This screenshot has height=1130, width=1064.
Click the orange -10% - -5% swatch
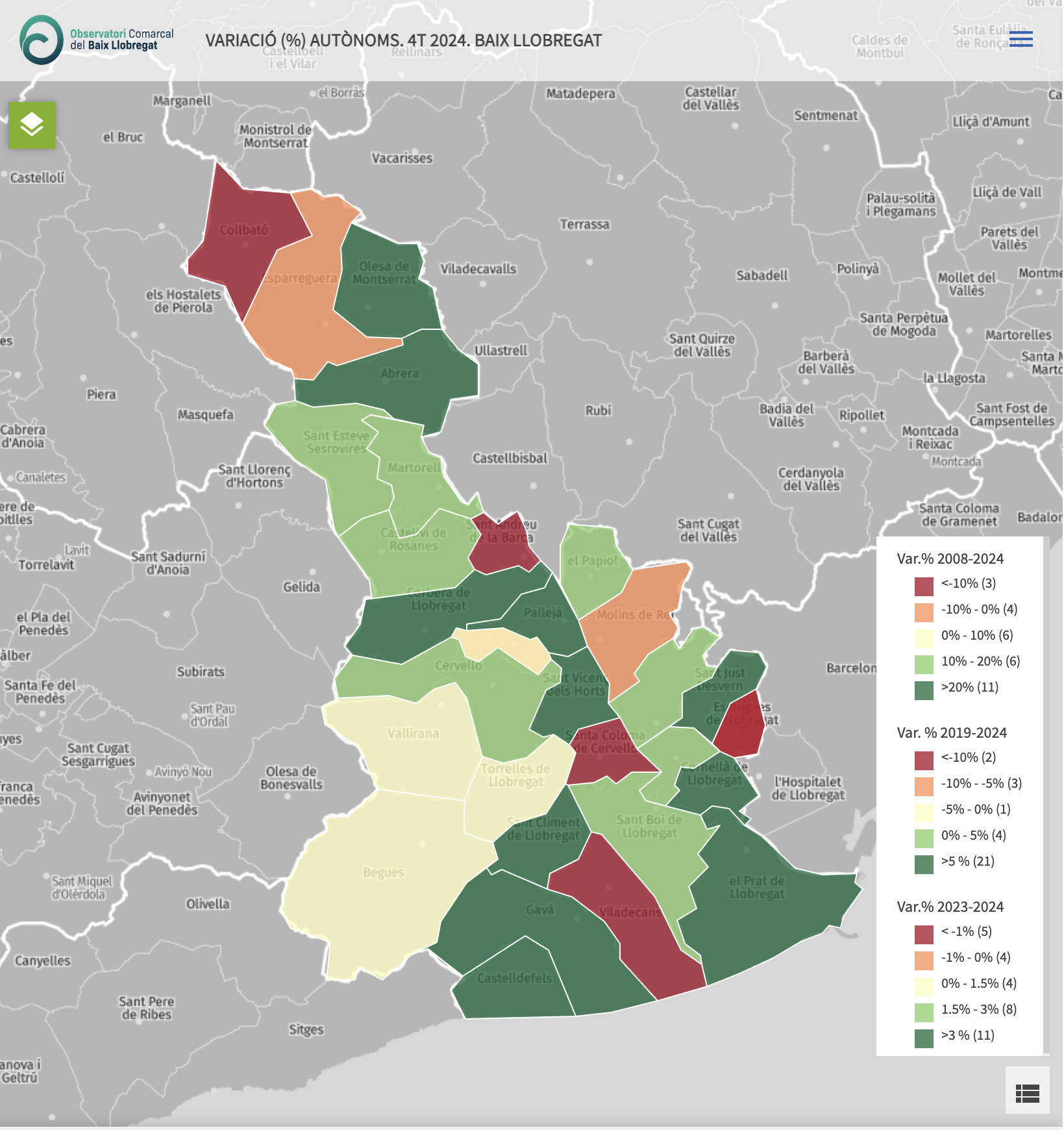click(924, 785)
